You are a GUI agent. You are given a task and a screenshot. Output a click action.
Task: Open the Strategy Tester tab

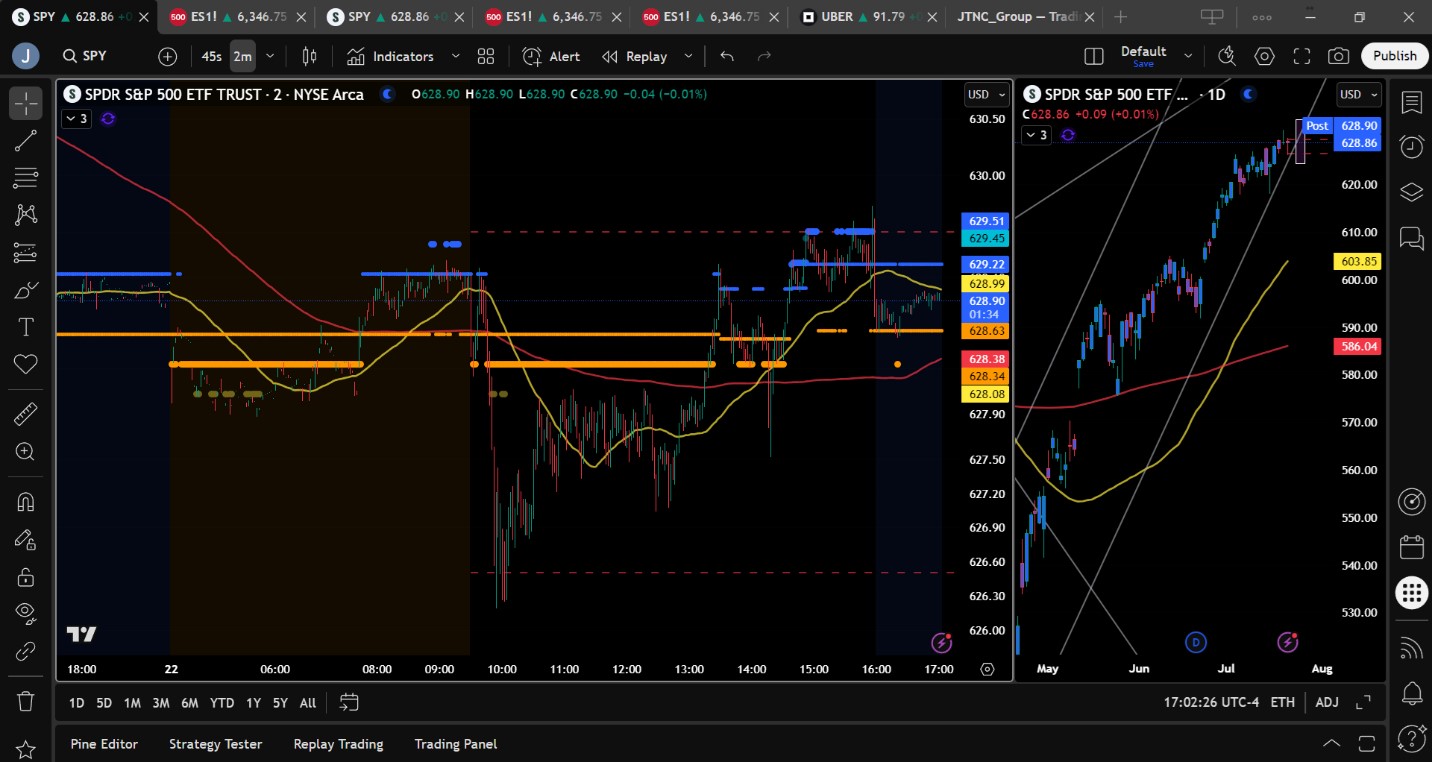pyautogui.click(x=216, y=744)
